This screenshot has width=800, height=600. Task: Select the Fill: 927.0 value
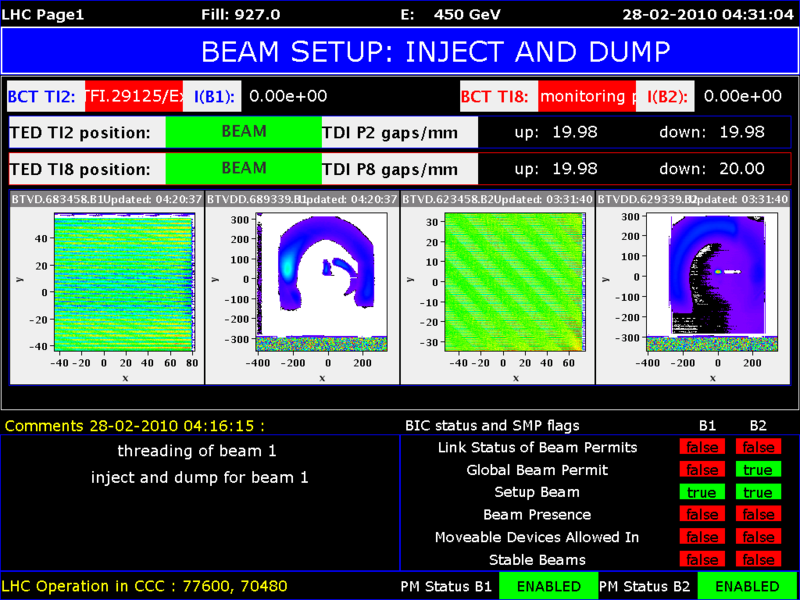241,15
